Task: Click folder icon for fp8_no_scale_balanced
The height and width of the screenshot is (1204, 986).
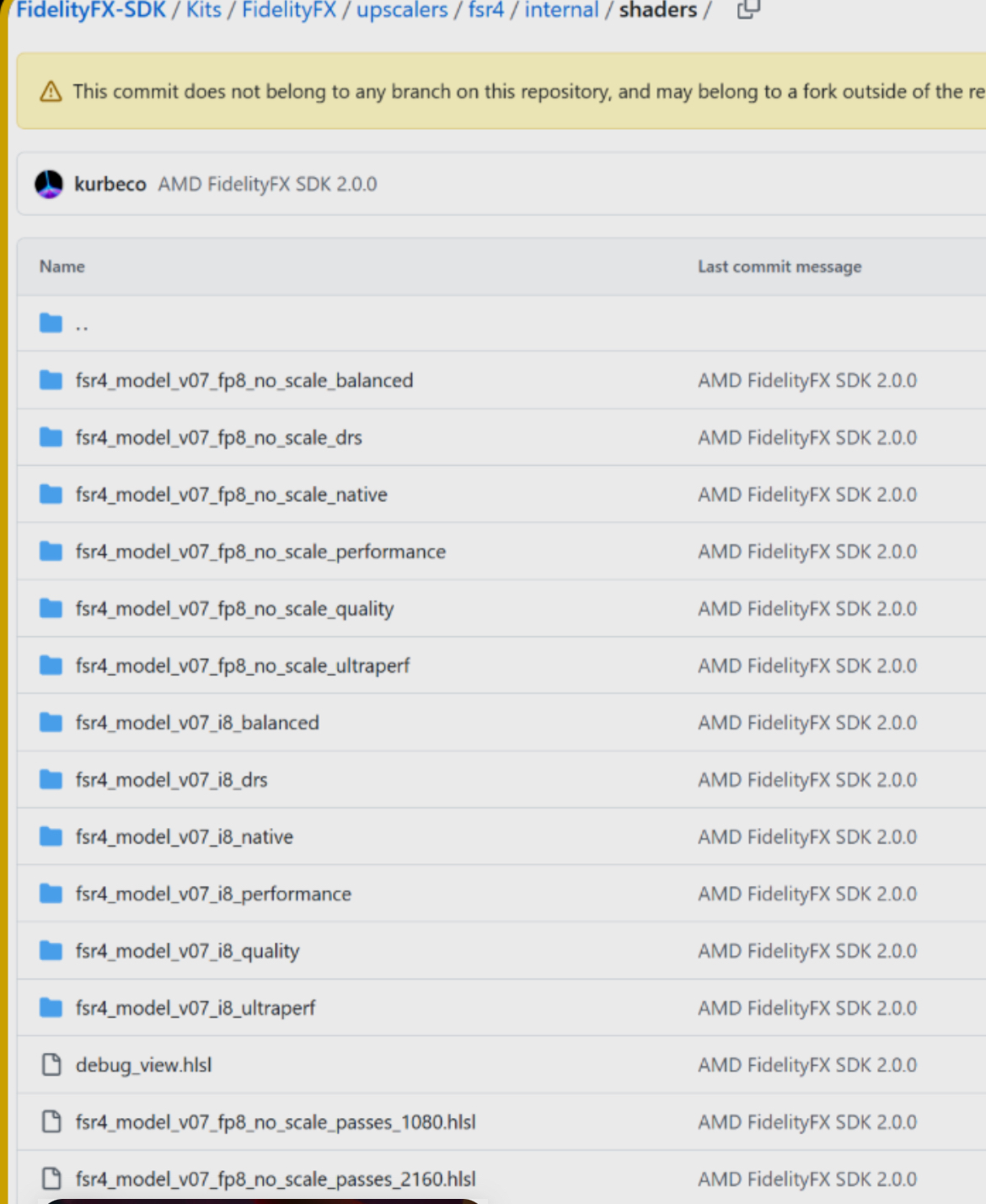Action: click(51, 380)
